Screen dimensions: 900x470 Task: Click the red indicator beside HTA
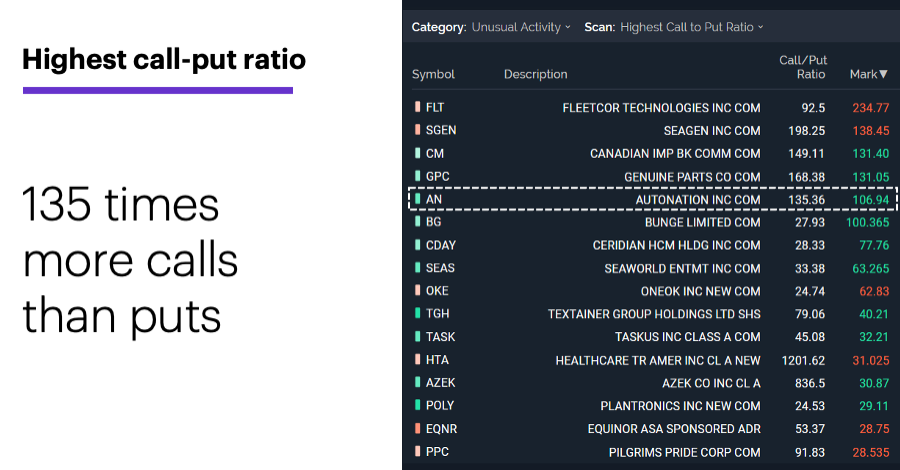click(417, 360)
